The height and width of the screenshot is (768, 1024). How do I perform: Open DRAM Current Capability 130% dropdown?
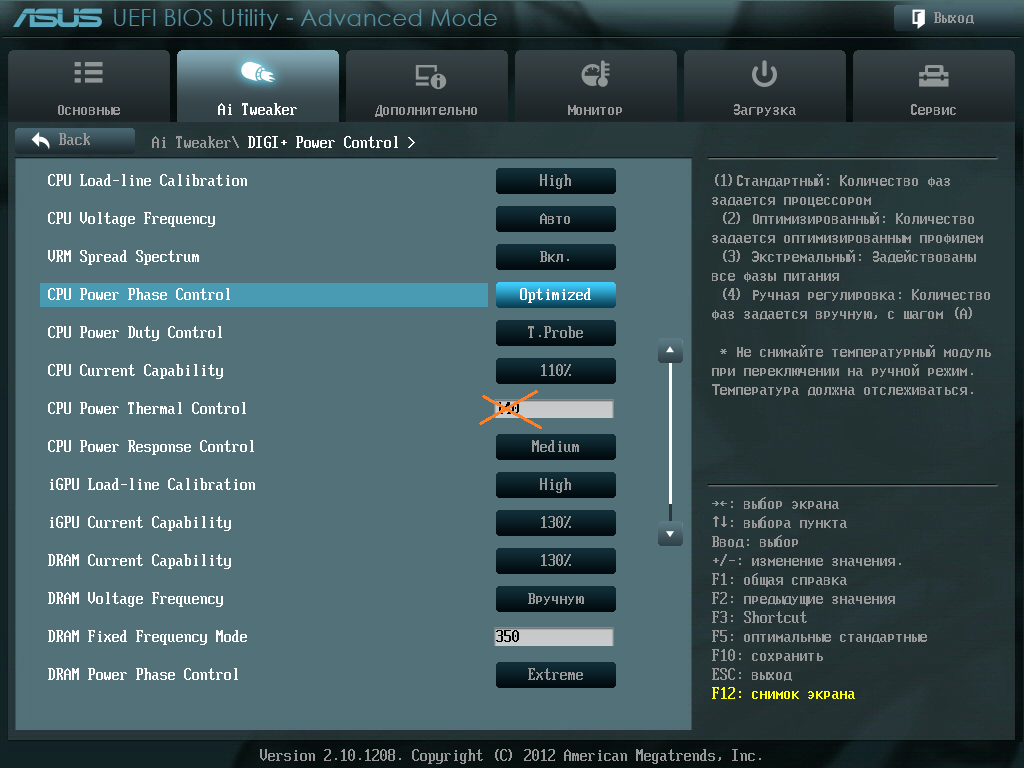(x=556, y=560)
